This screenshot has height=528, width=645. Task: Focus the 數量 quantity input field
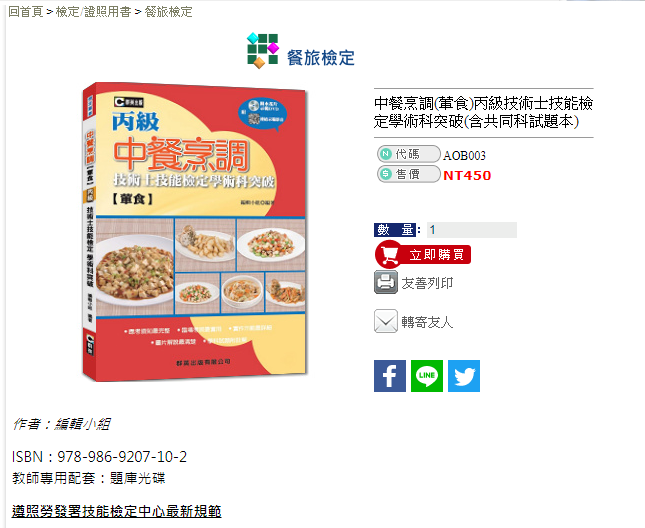click(x=472, y=230)
